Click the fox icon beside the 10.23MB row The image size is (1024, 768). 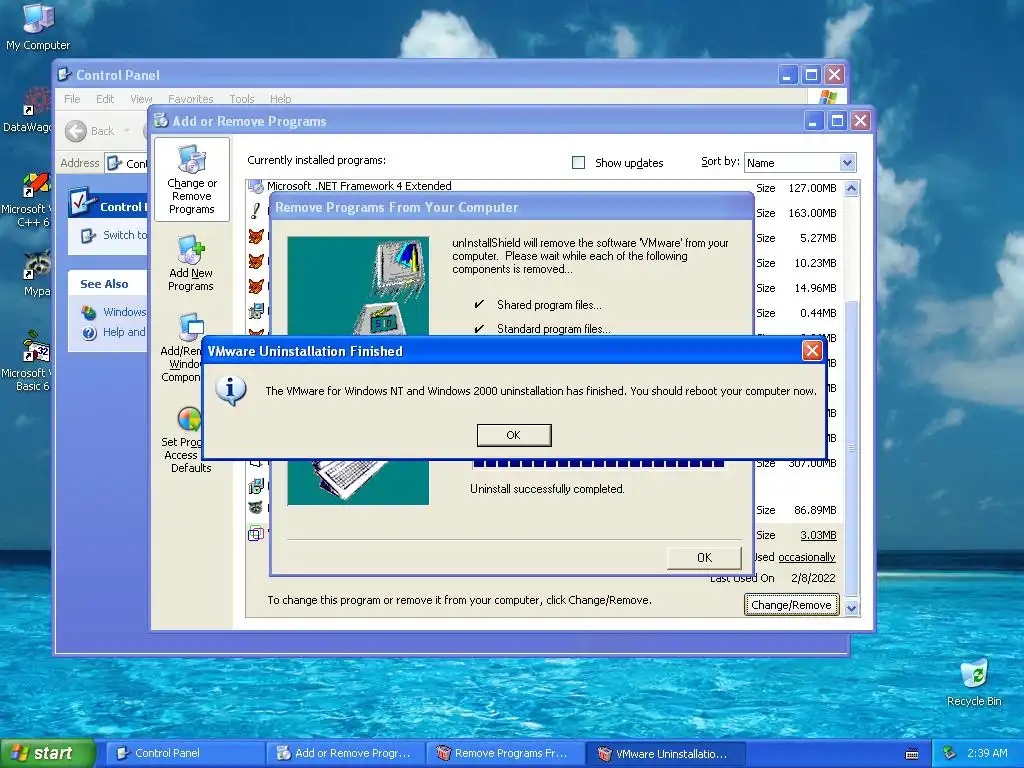[x=256, y=262]
